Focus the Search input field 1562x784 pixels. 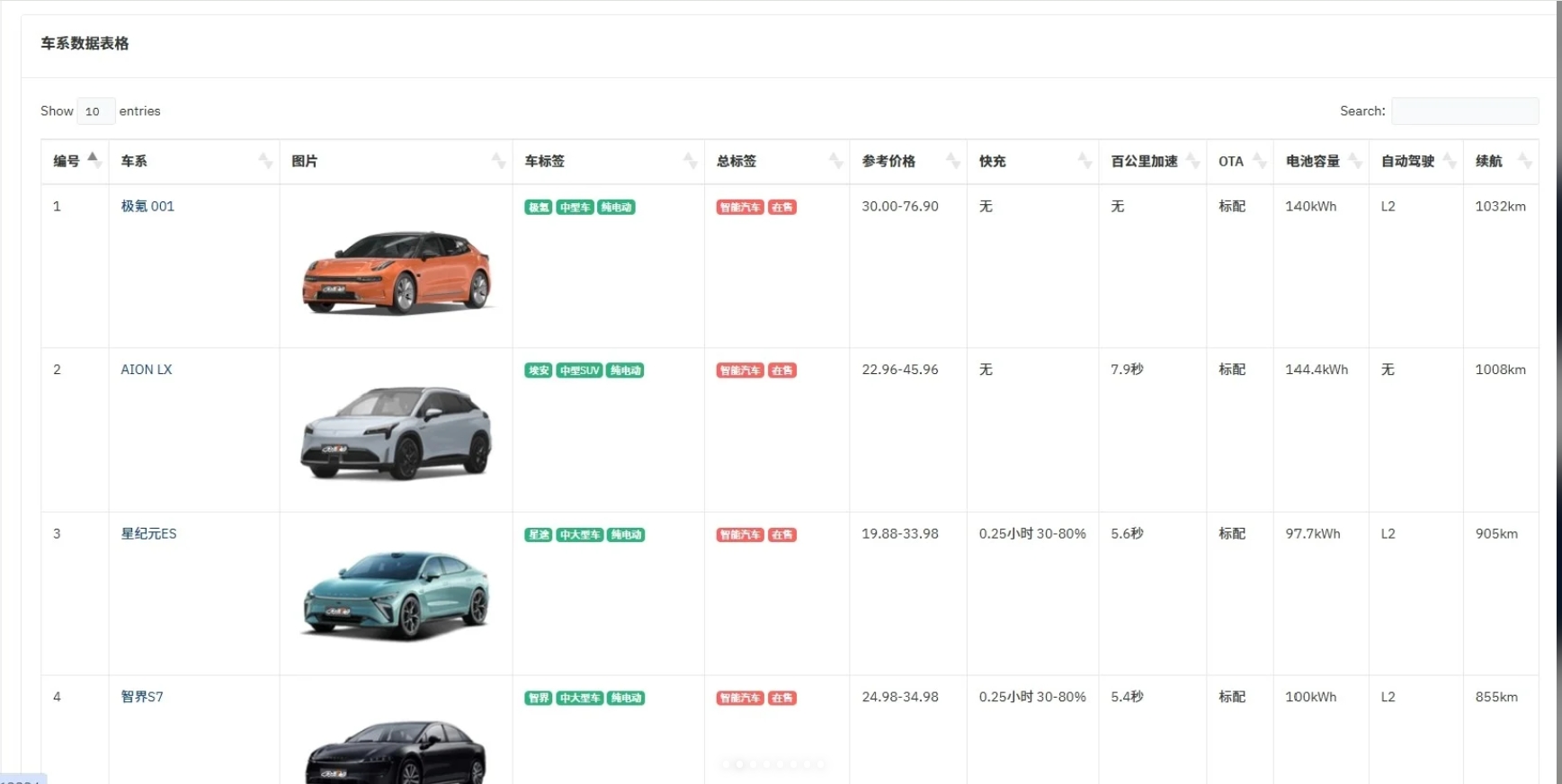1465,111
